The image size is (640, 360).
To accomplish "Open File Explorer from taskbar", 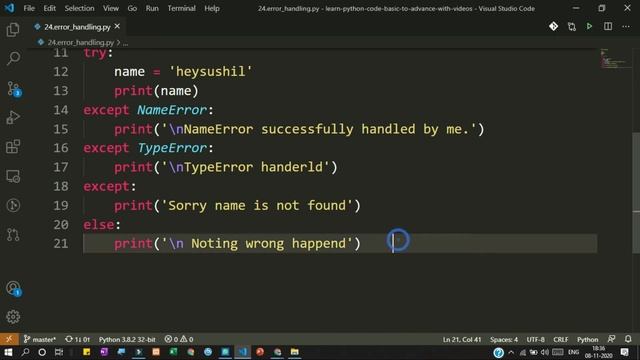I will (x=295, y=352).
